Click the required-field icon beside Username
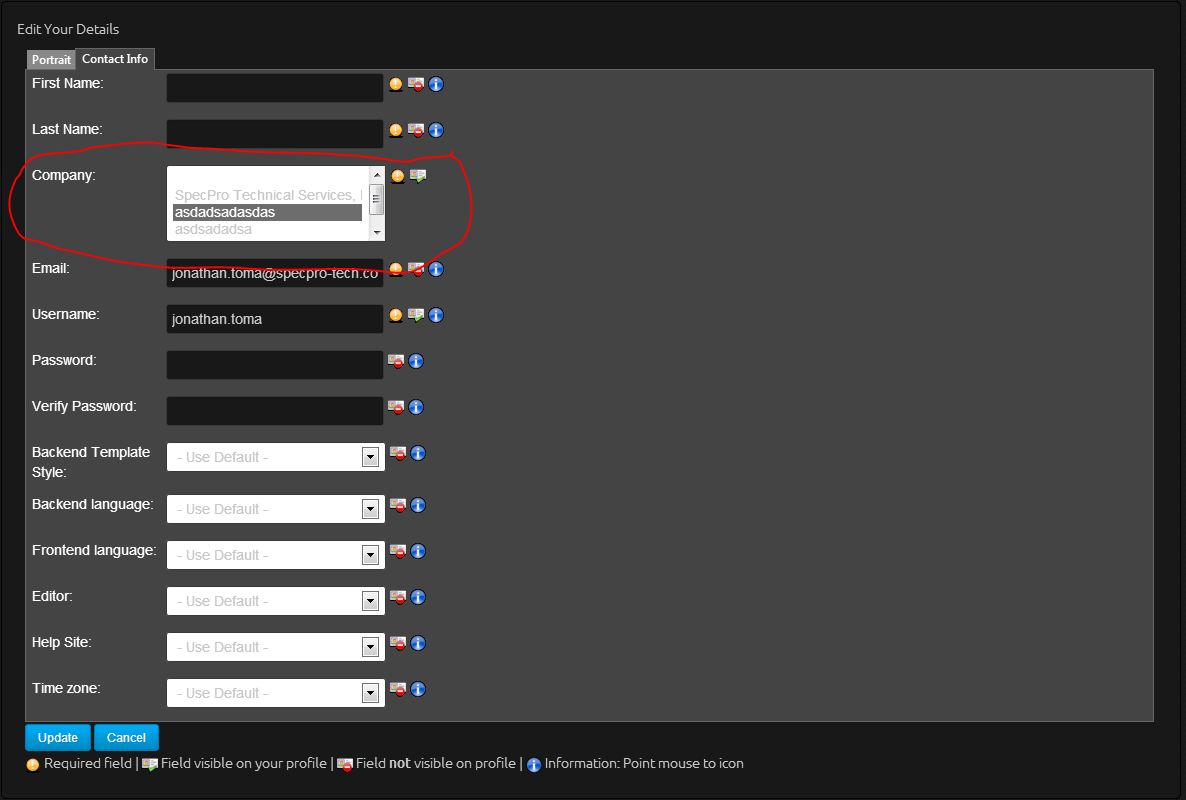The width and height of the screenshot is (1186, 800). coord(396,315)
